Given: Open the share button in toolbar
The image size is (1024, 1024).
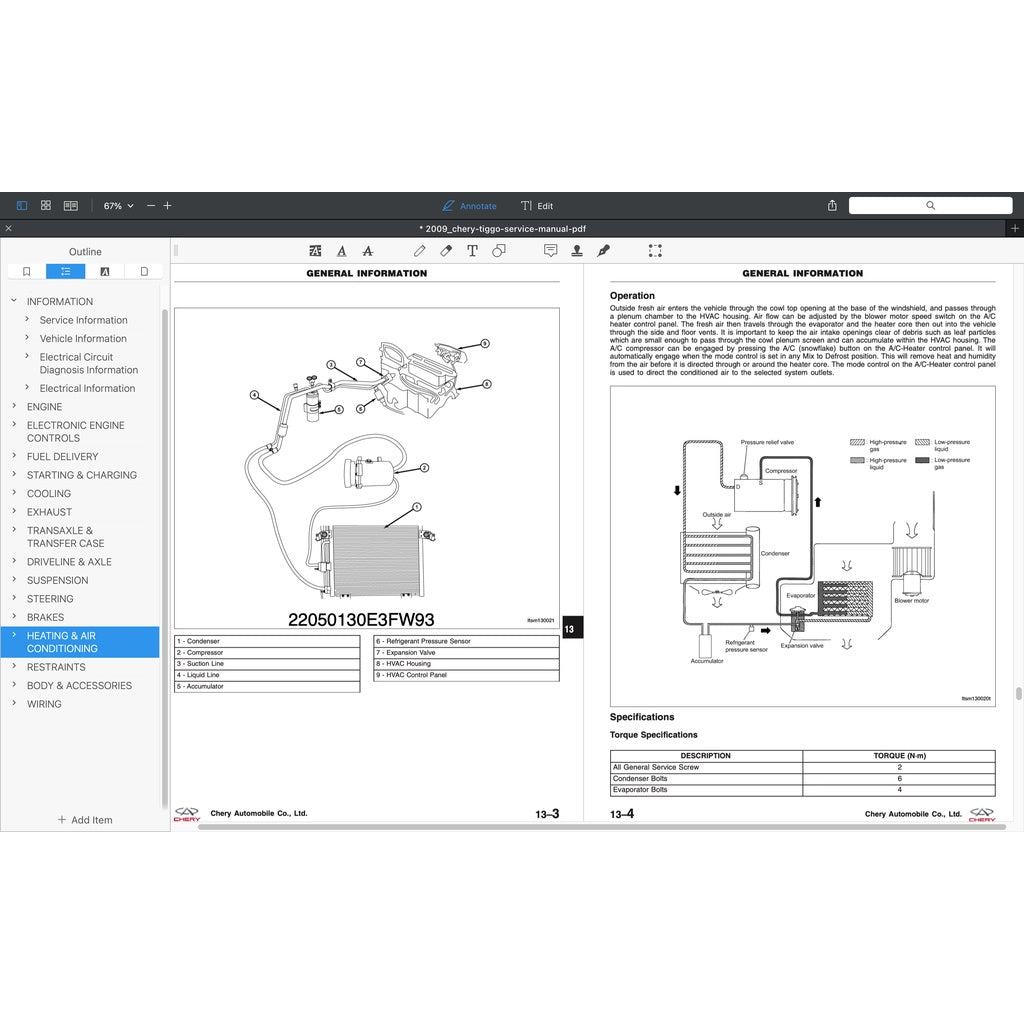Looking at the screenshot, I should [832, 206].
